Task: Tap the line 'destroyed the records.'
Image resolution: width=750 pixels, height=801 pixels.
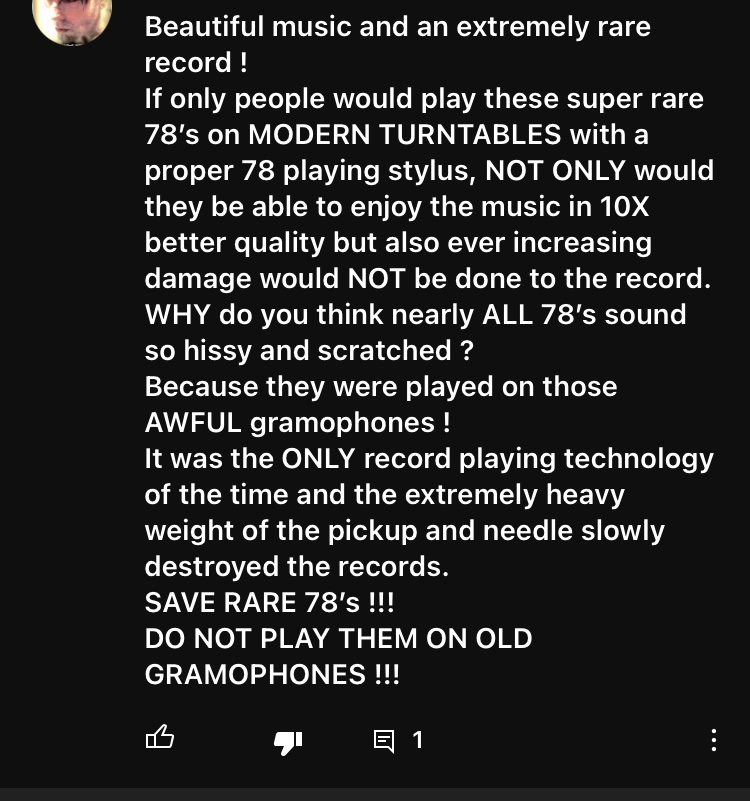Action: pyautogui.click(x=296, y=567)
